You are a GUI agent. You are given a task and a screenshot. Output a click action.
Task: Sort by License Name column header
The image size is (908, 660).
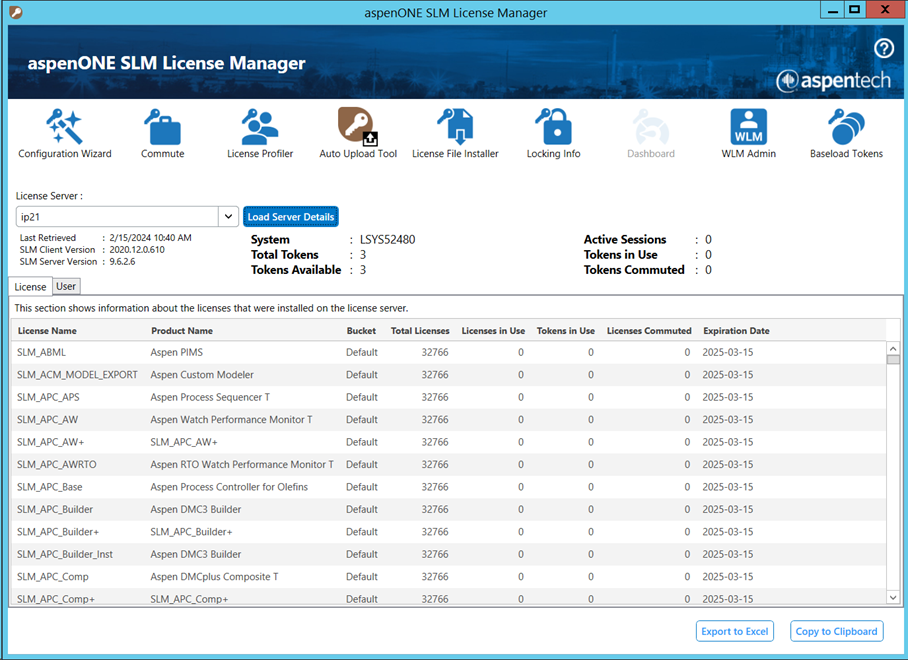click(47, 331)
